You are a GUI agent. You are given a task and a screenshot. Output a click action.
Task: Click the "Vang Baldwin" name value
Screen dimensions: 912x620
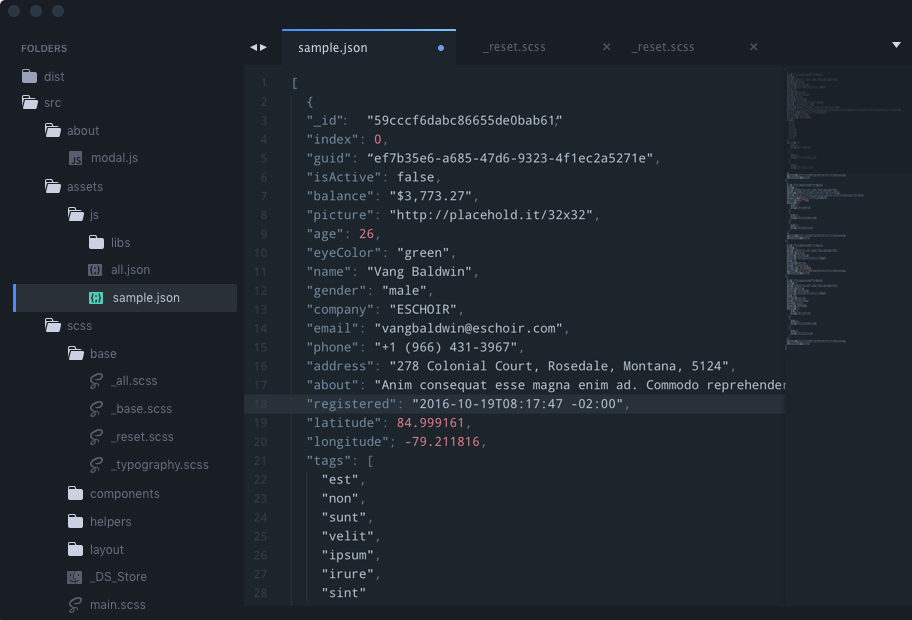pos(419,272)
